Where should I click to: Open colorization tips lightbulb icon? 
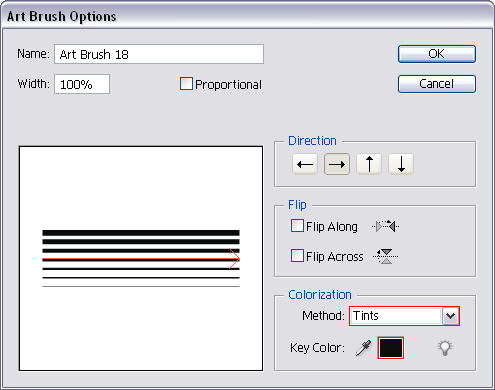(x=445, y=348)
